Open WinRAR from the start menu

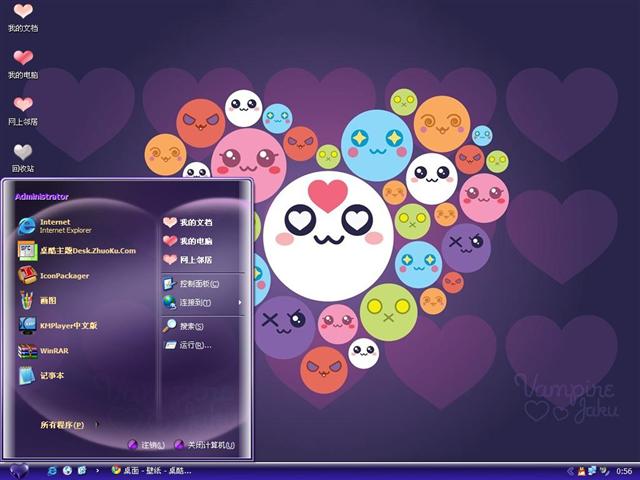(43, 351)
